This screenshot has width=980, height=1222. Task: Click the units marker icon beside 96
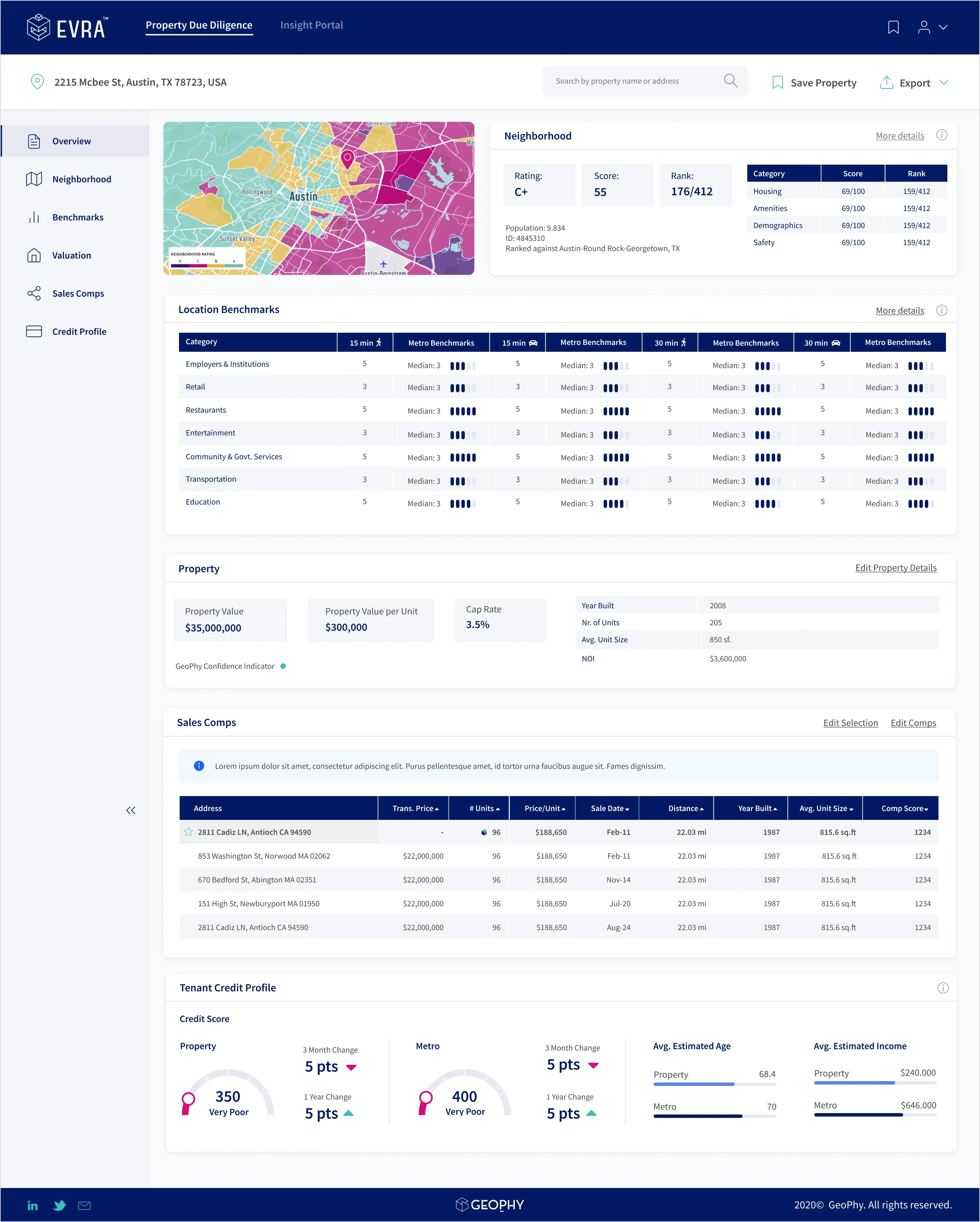tap(484, 832)
